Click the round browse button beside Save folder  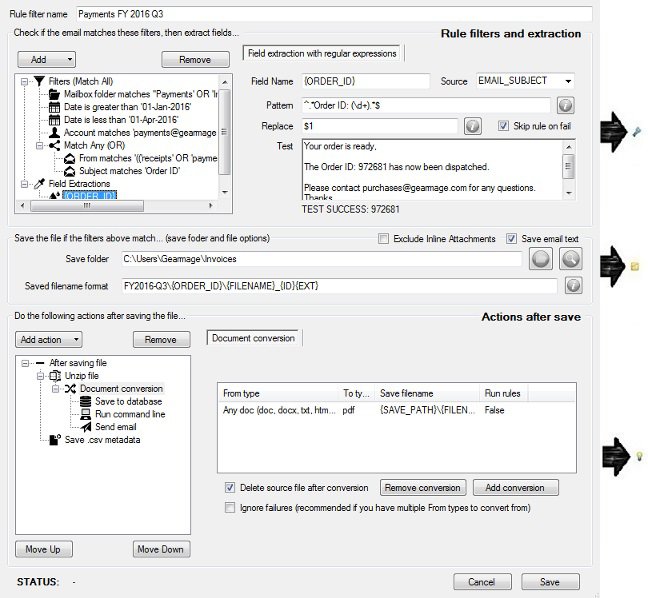tap(542, 259)
